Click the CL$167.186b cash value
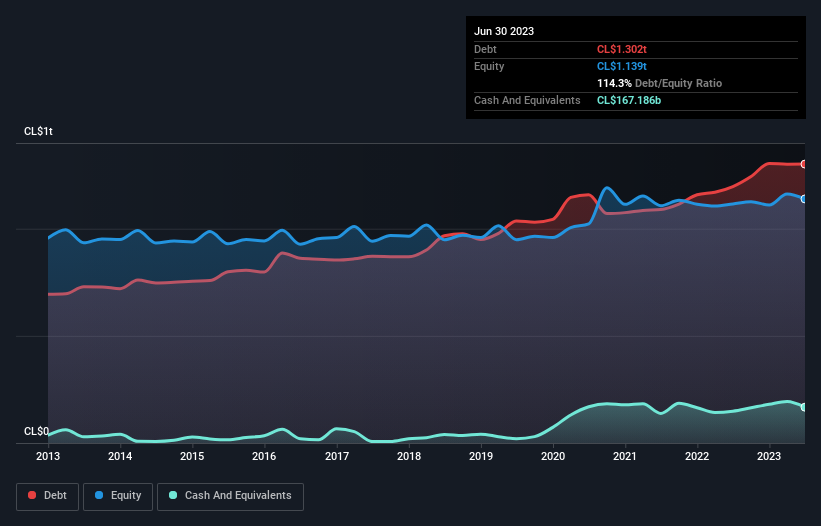The image size is (821, 526). tap(629, 100)
